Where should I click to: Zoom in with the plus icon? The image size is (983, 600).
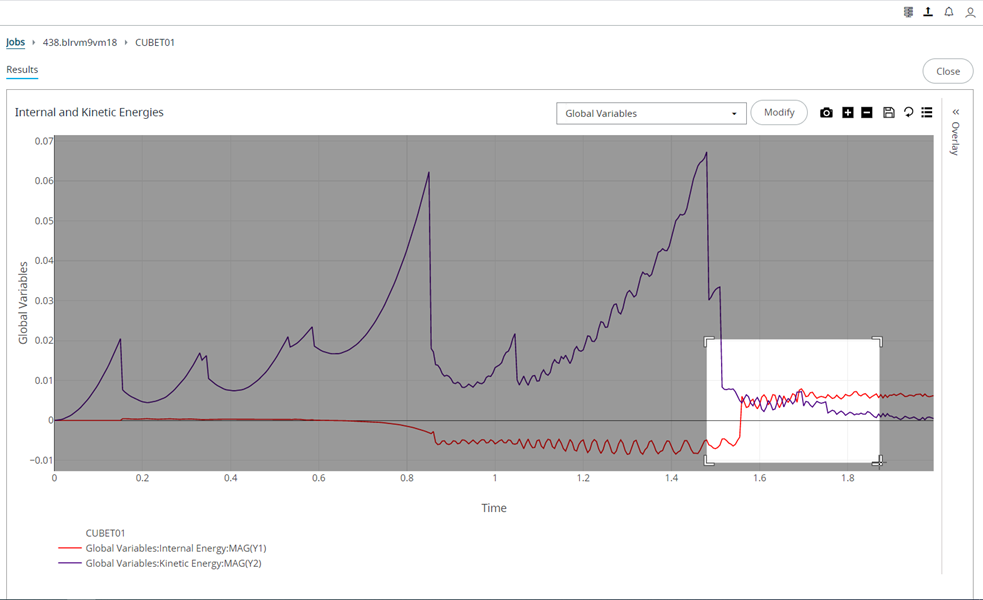click(848, 113)
